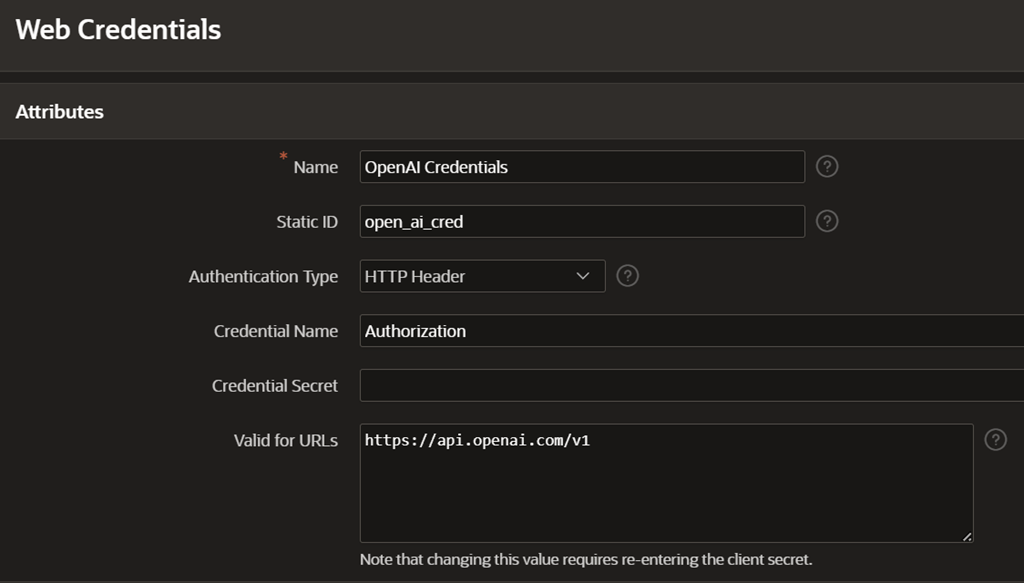Select the empty Credential Secret field
Image resolution: width=1024 pixels, height=583 pixels.
(x=690, y=386)
